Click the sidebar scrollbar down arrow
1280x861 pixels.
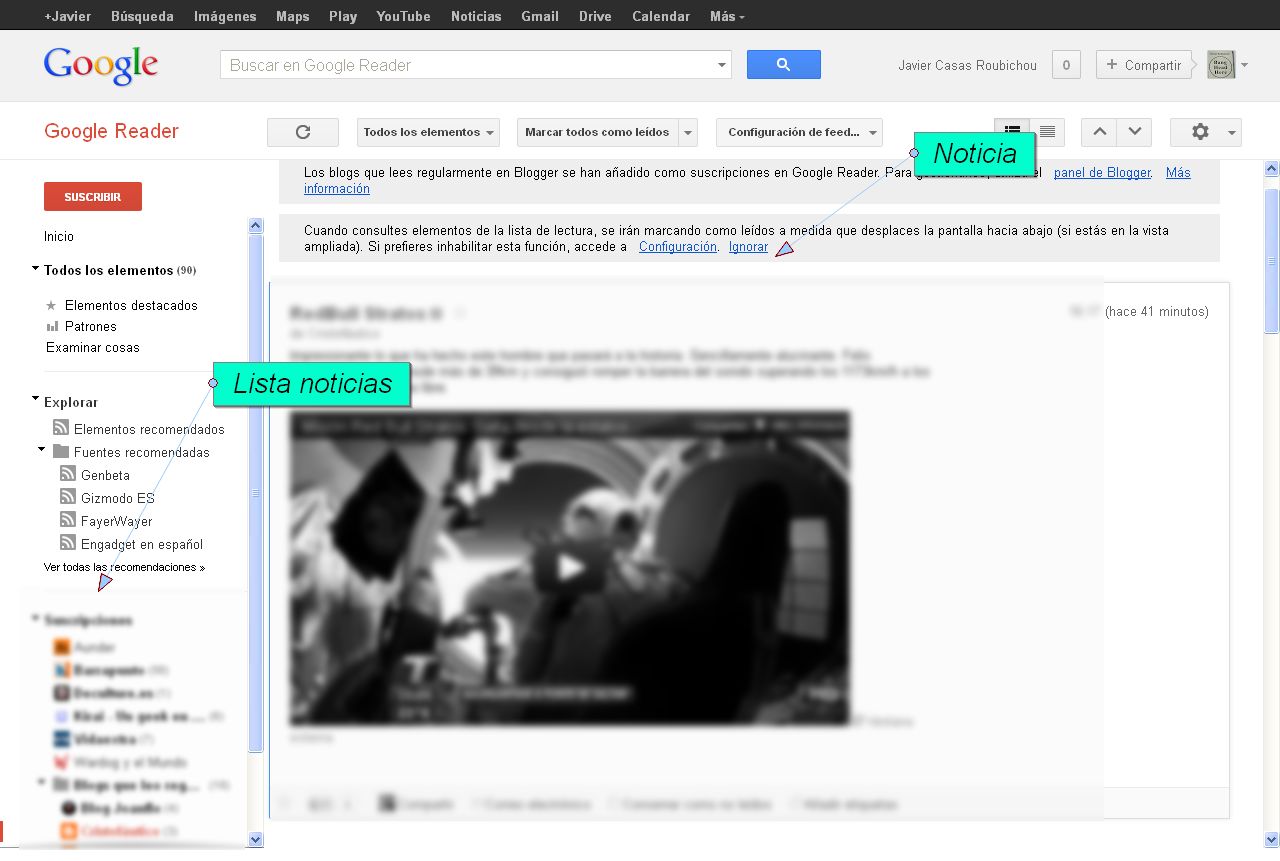click(255, 840)
